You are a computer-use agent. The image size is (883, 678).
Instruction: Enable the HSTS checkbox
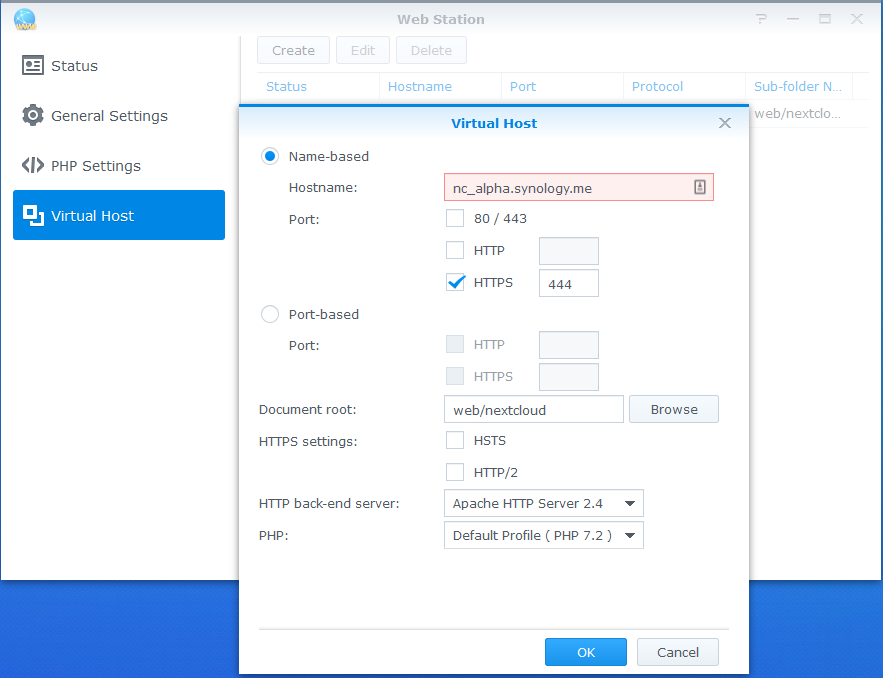[455, 440]
